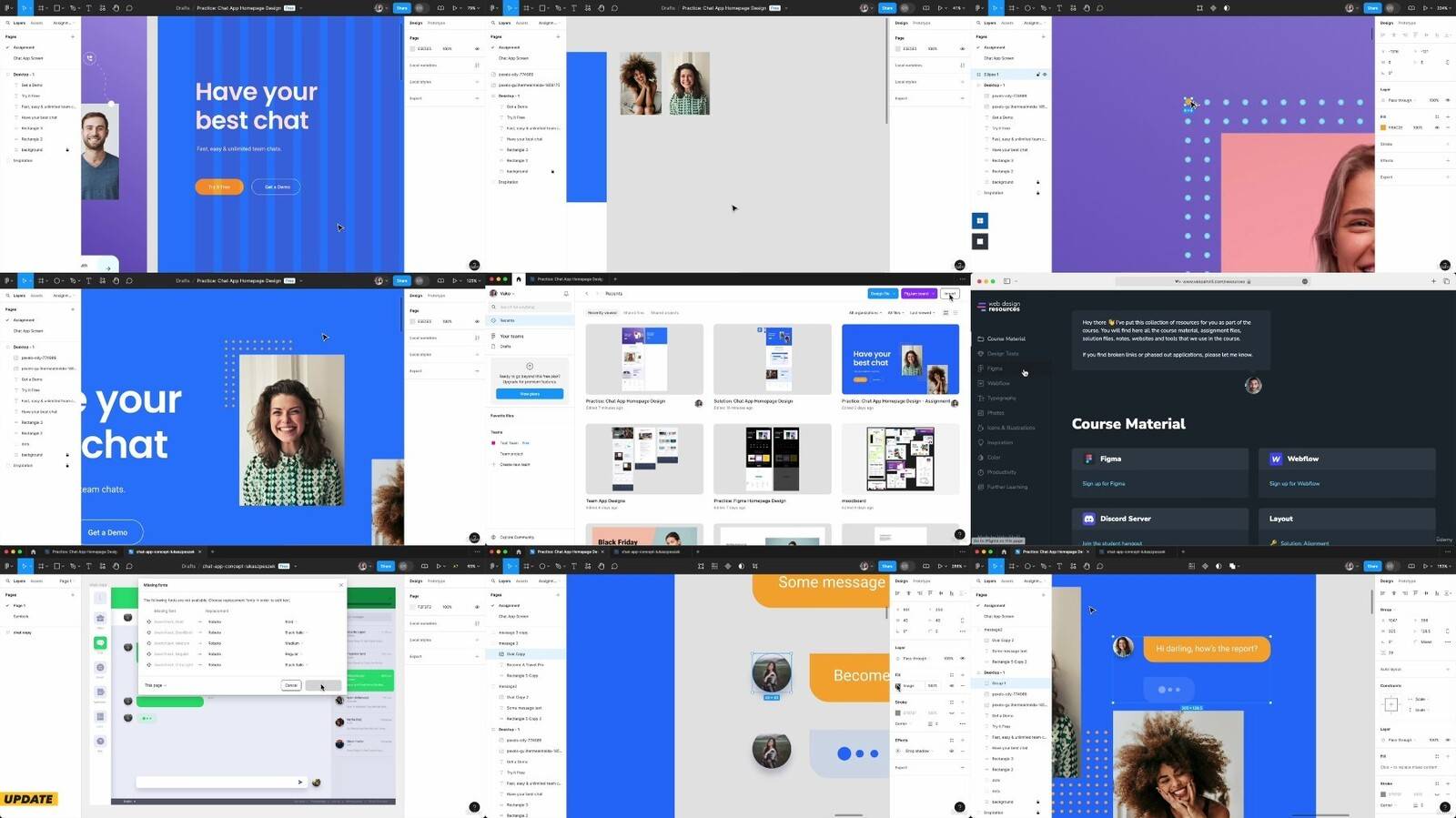Close the Missing fonts dialog with X
This screenshot has width=1456, height=818.
pos(341,585)
